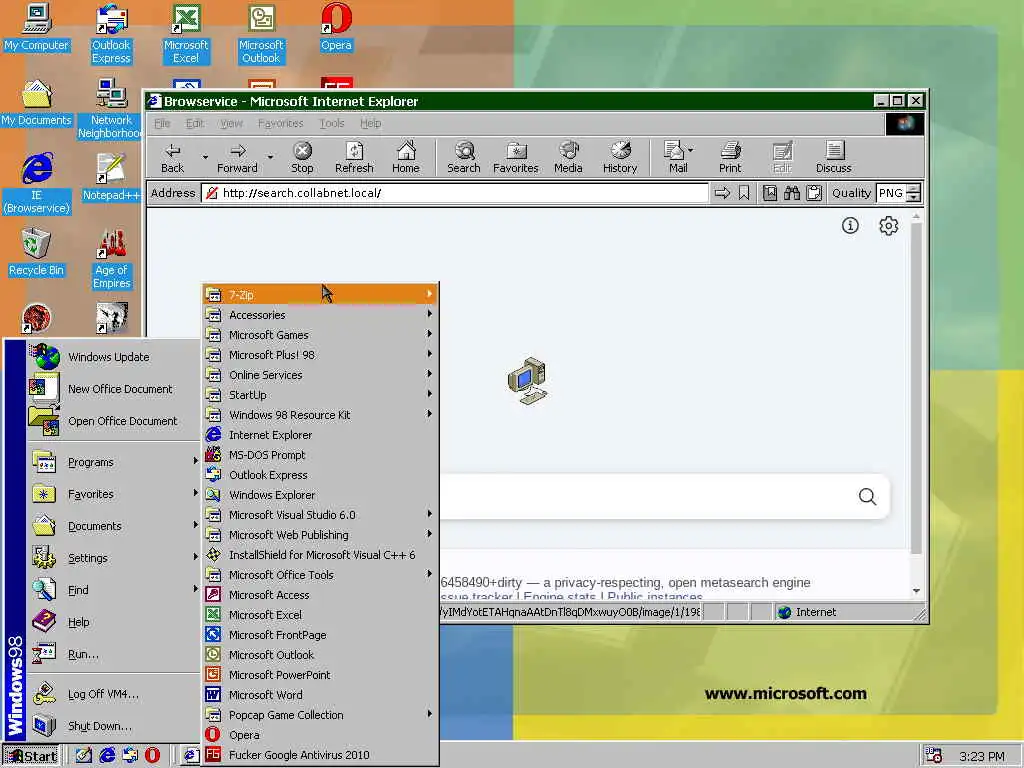The width and height of the screenshot is (1024, 768).
Task: Click Microsoft FrontPage in Programs menu
Action: point(320,635)
